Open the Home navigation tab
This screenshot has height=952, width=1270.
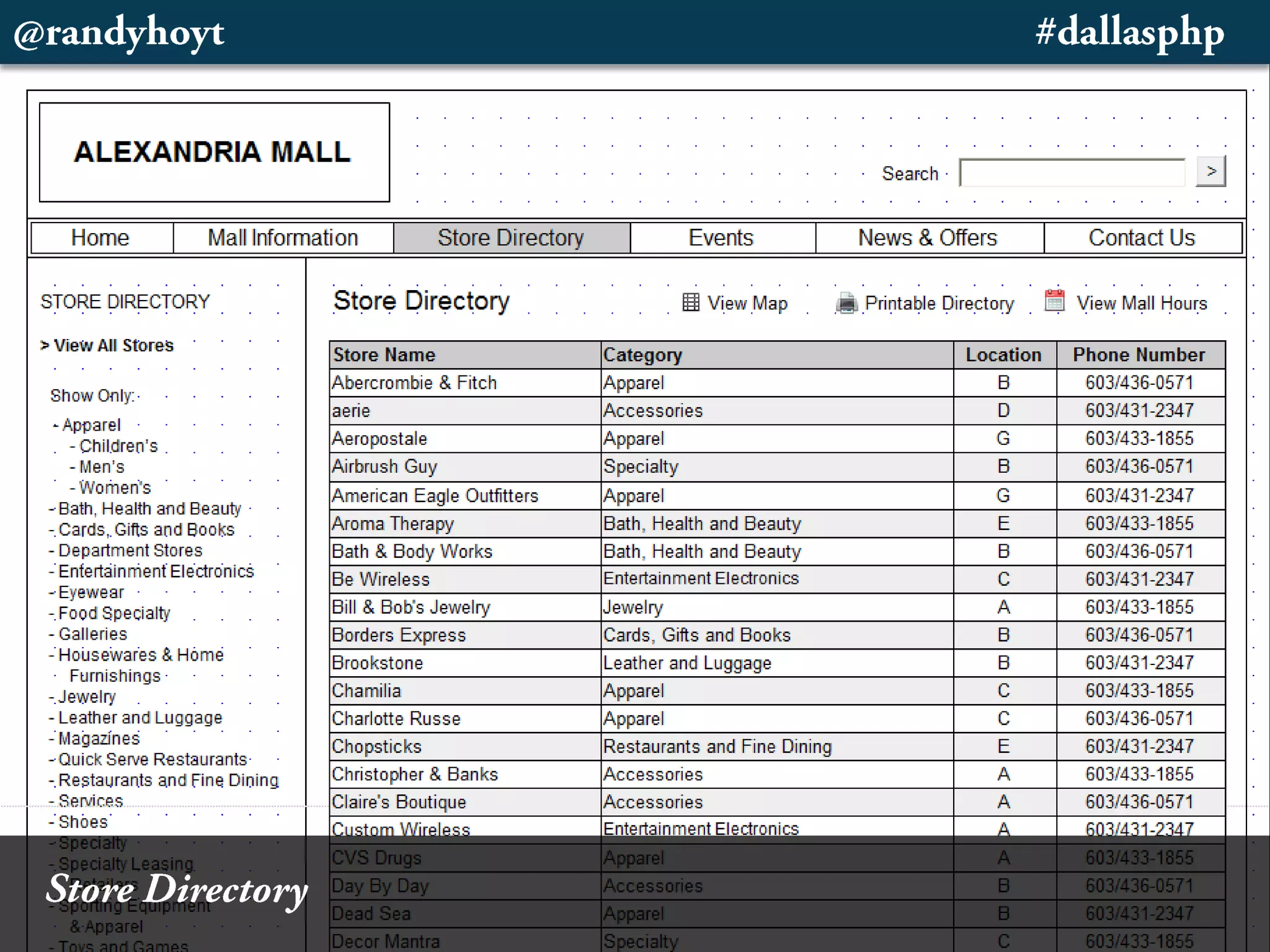click(x=101, y=238)
